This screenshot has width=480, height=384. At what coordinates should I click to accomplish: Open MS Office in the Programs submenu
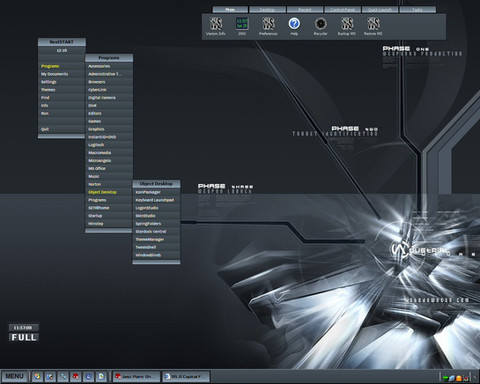tap(109, 168)
